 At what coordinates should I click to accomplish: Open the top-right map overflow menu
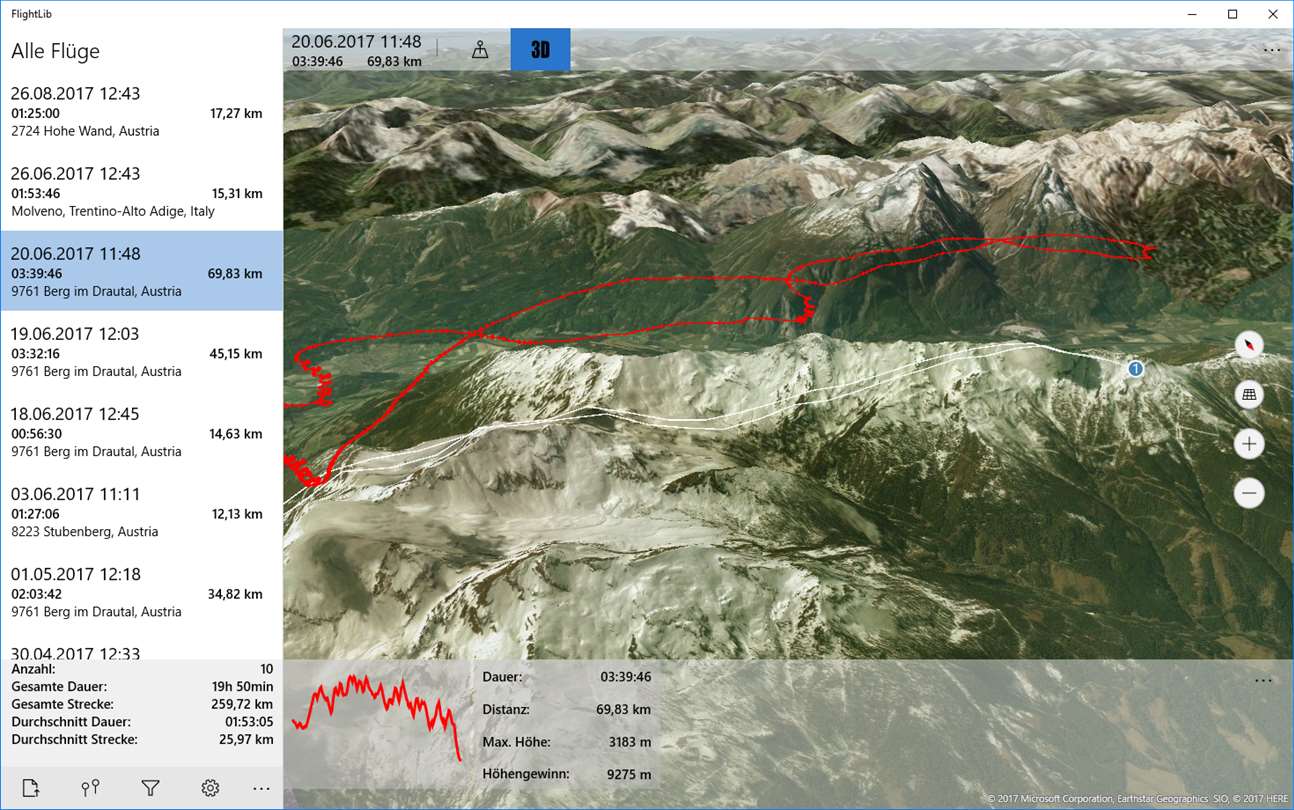pyautogui.click(x=1271, y=49)
